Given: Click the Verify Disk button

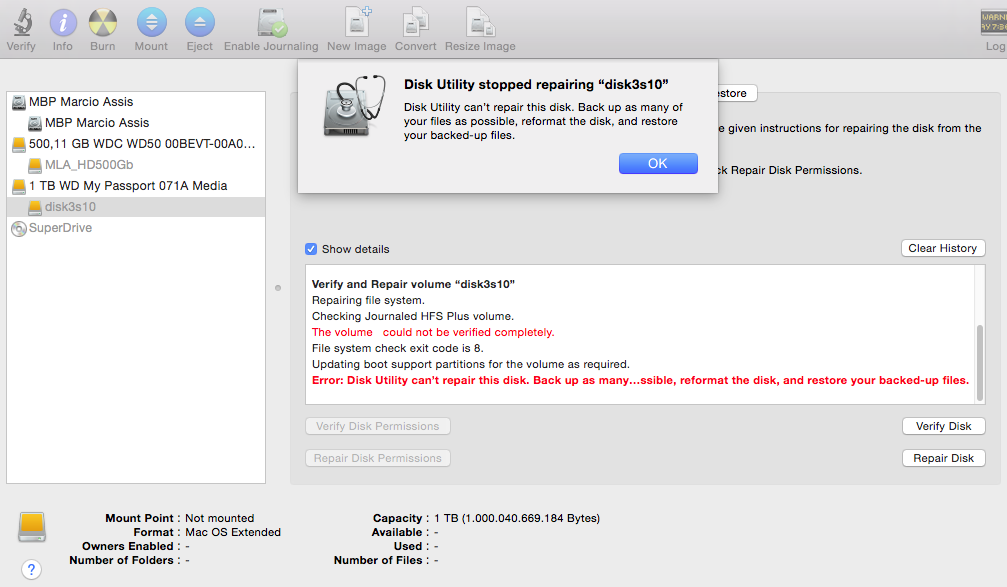Looking at the screenshot, I should (943, 425).
